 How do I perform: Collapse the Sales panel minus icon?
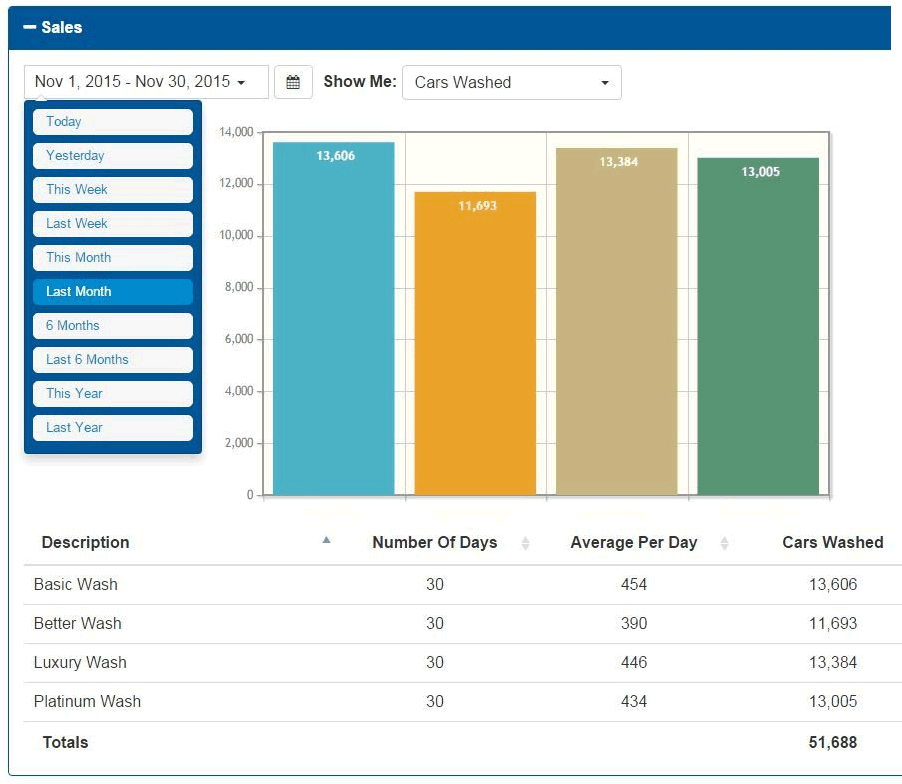29,28
